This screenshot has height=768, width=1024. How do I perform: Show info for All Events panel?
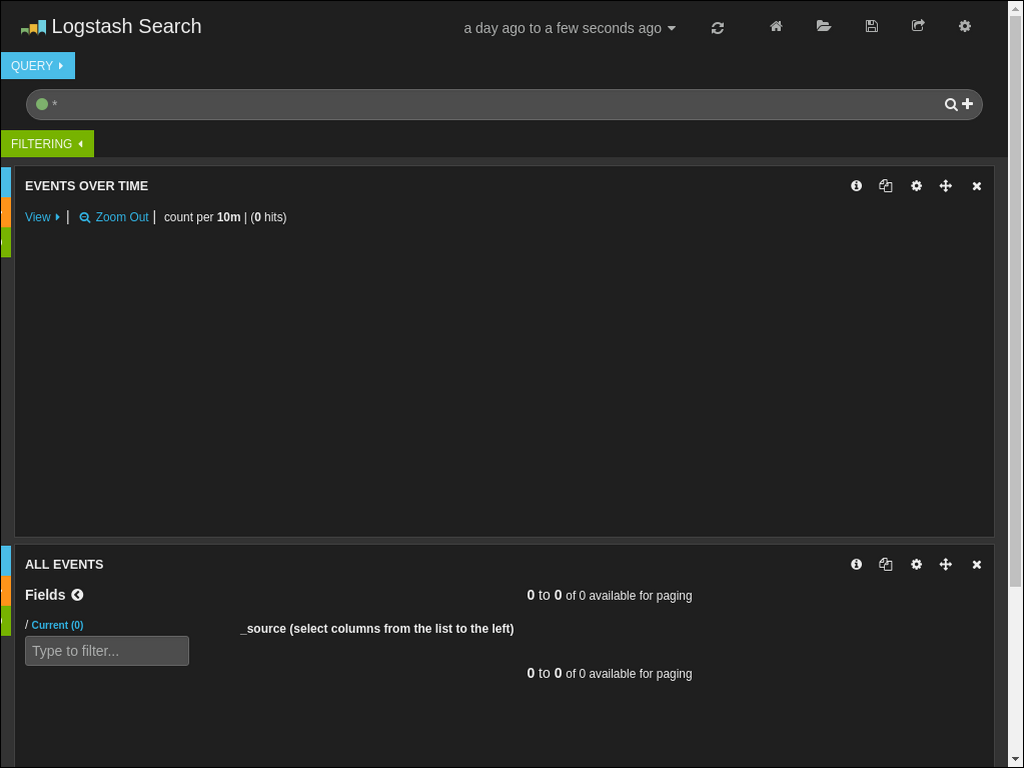click(x=856, y=564)
